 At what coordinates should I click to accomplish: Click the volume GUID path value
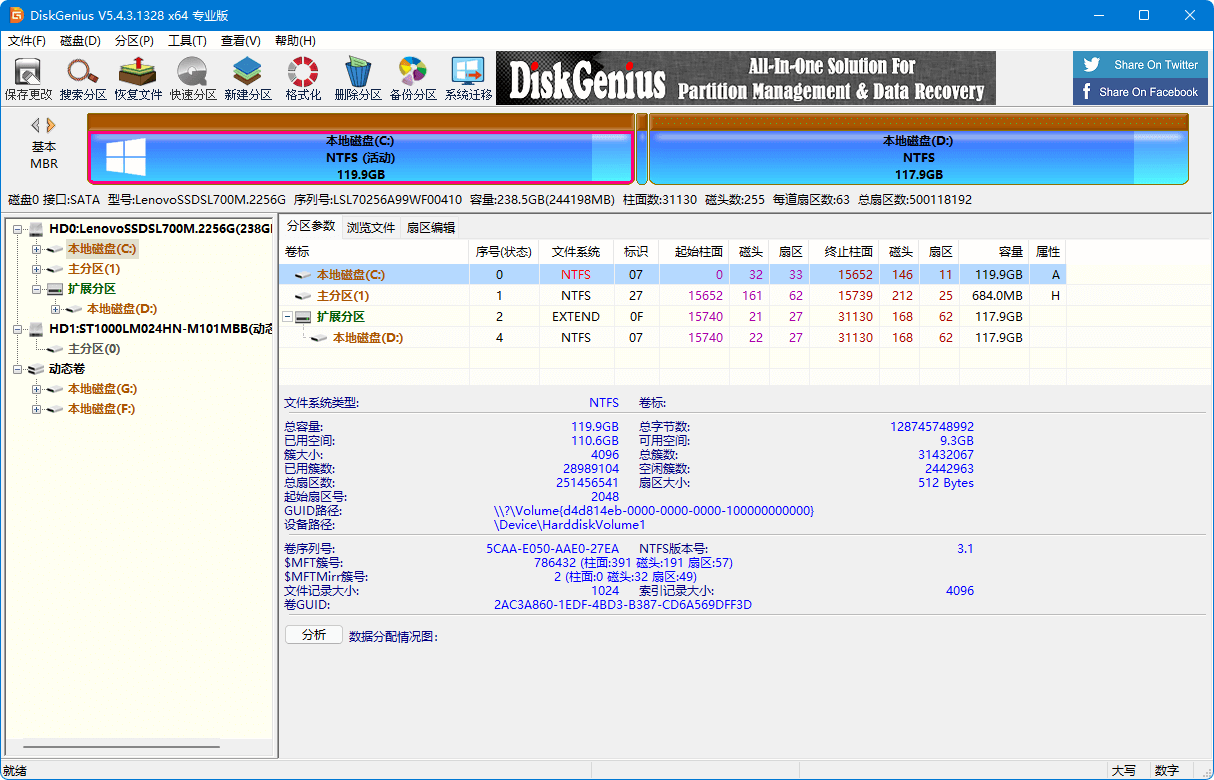(654, 511)
